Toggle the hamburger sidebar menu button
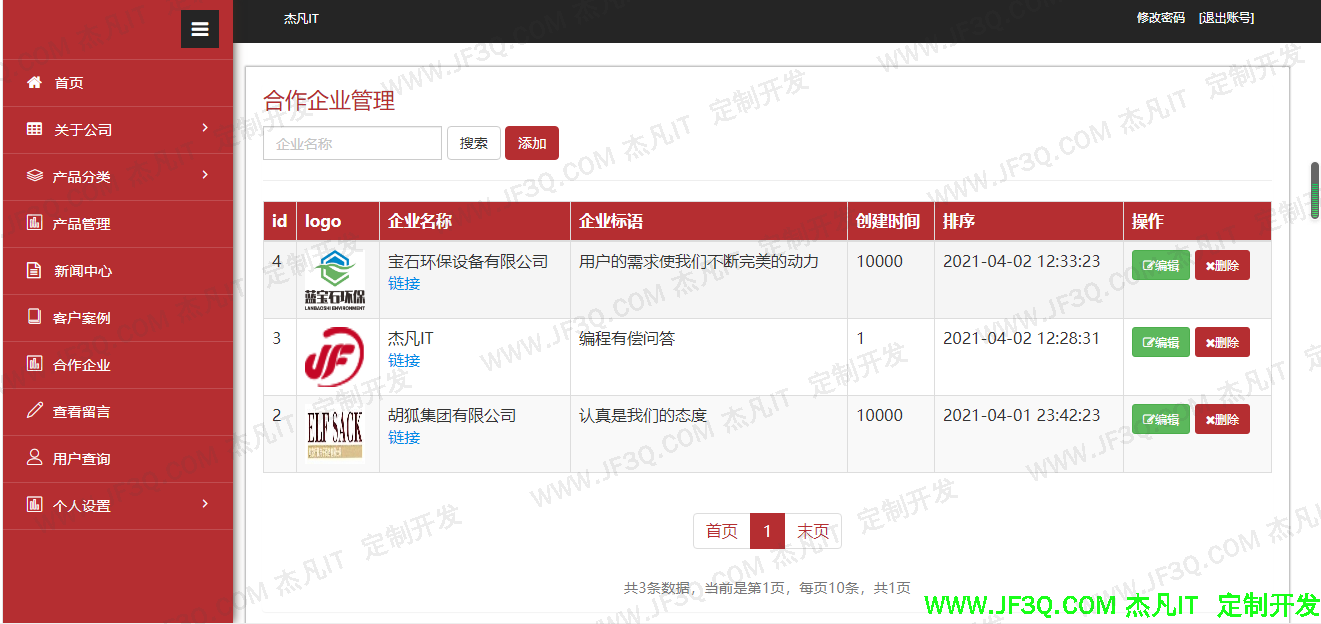The image size is (1321, 624). pos(199,29)
